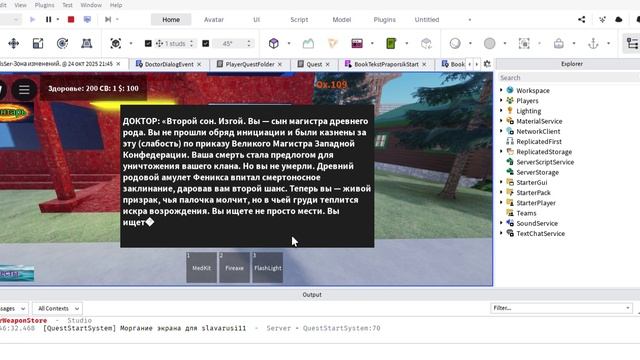The height and width of the screenshot is (360, 640).
Task: Click the Output Filter field
Action: (561, 308)
